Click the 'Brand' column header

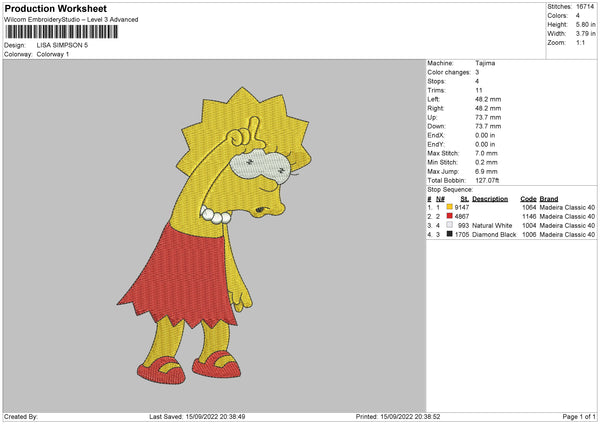[549, 199]
